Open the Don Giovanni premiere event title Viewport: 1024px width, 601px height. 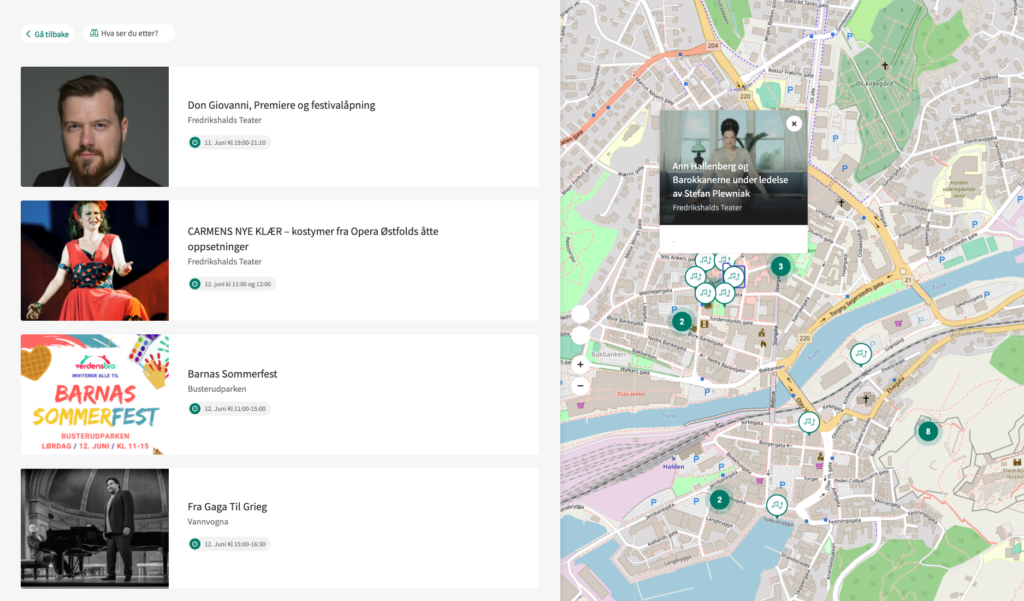281,105
